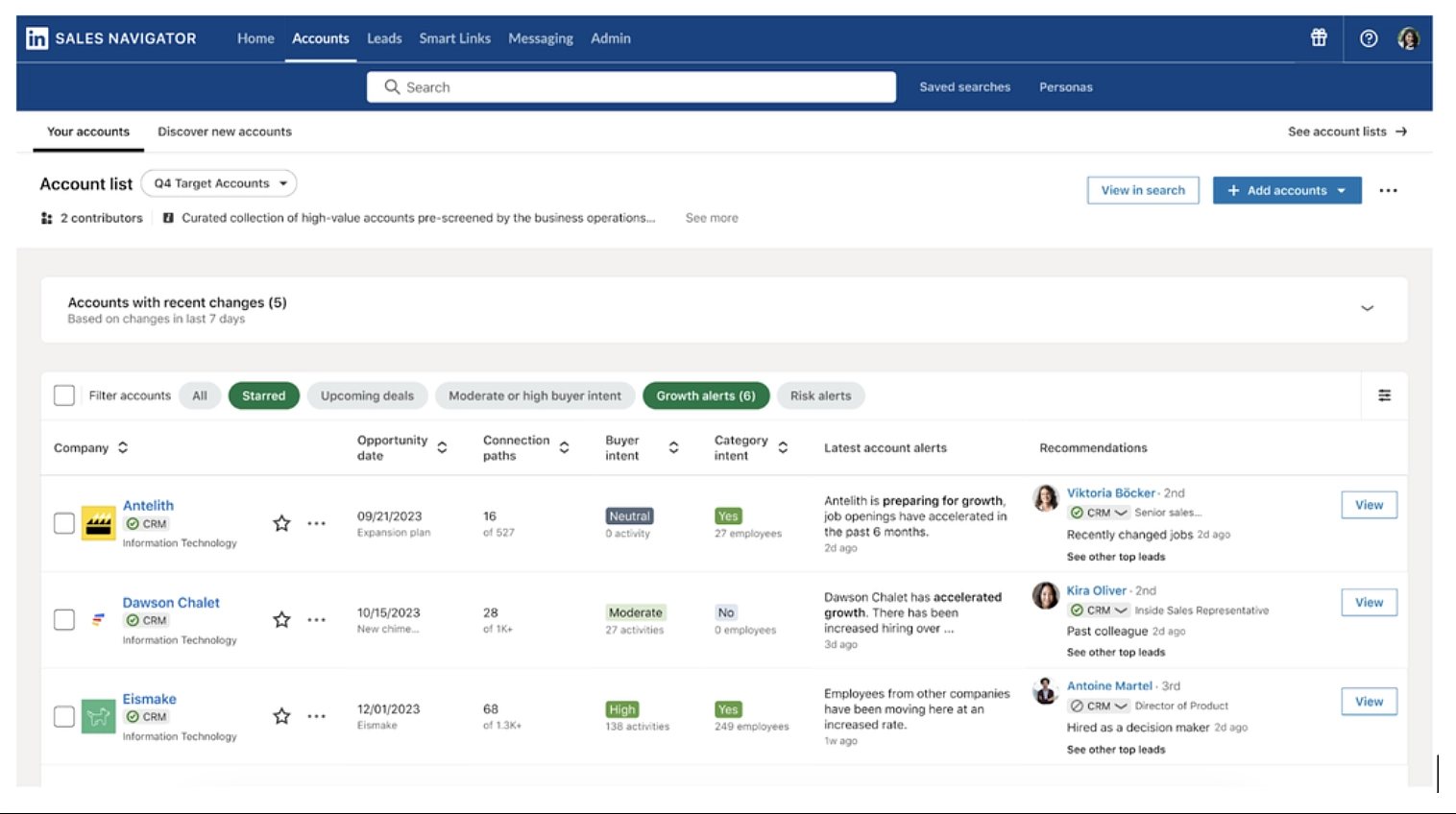Click into the Search input field
1456x814 pixels.
pyautogui.click(x=631, y=86)
